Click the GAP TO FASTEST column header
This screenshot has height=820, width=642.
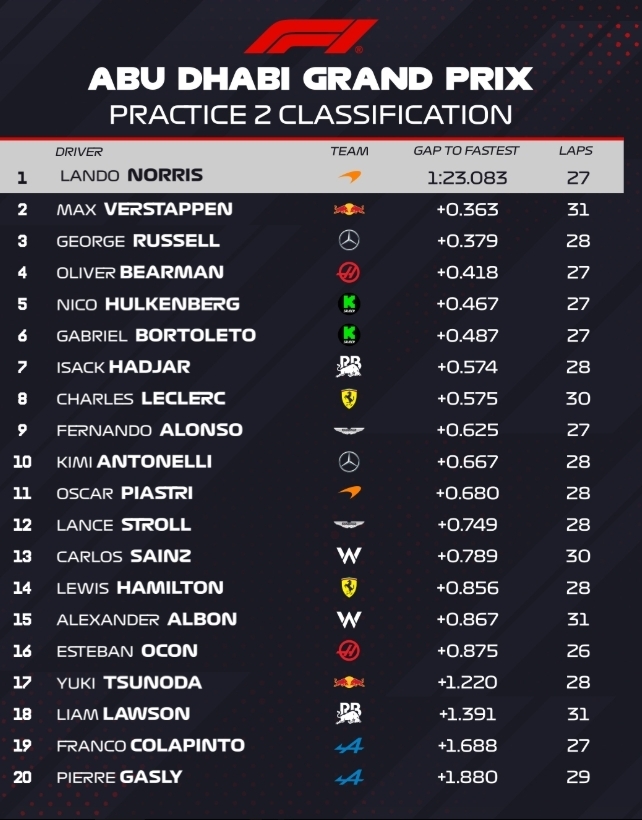point(466,151)
